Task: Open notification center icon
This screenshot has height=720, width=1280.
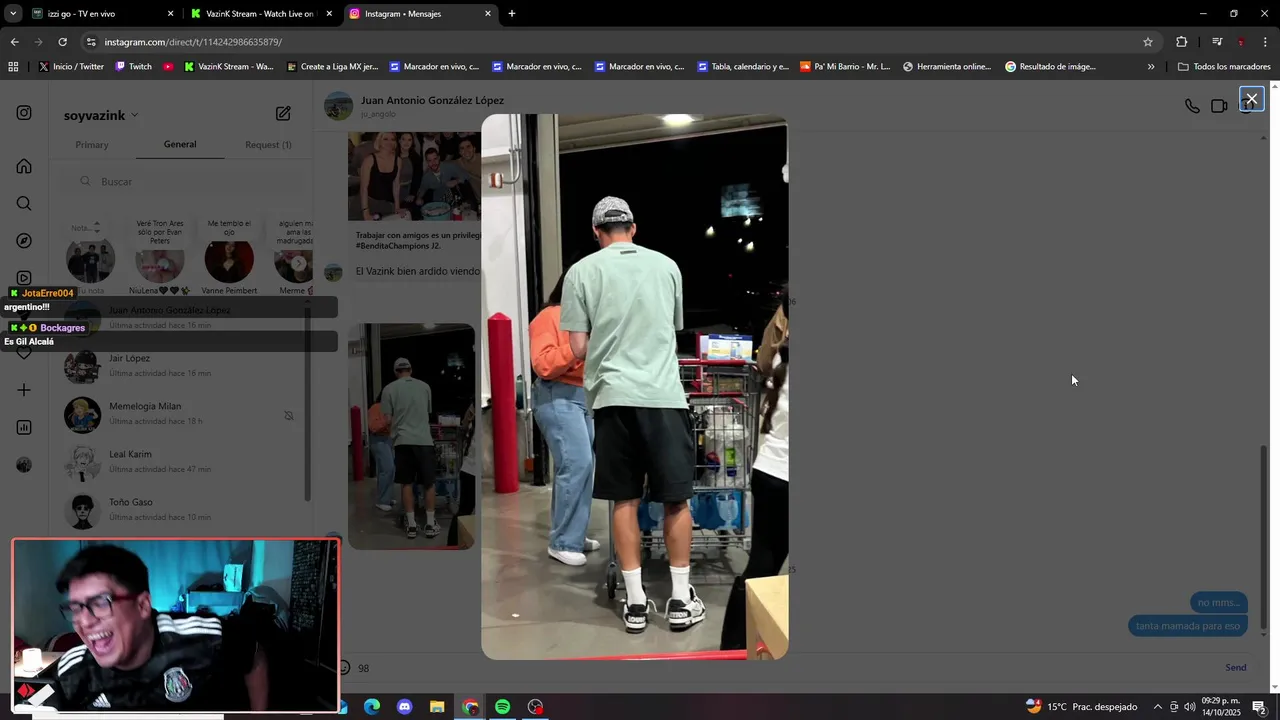Action: tap(1259, 707)
